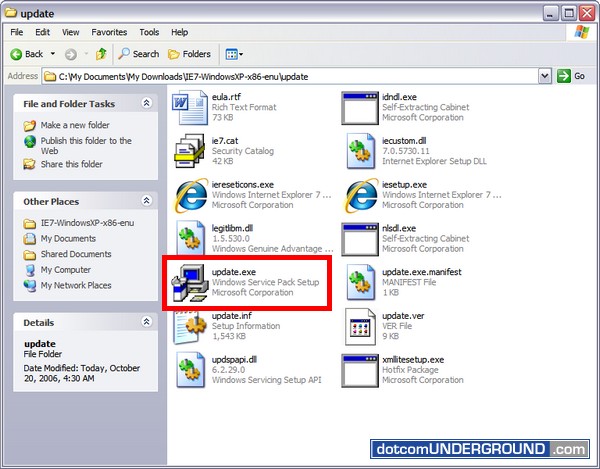Select the nlsdl.exe file name
Image resolution: width=600 pixels, height=469 pixels.
[399, 228]
